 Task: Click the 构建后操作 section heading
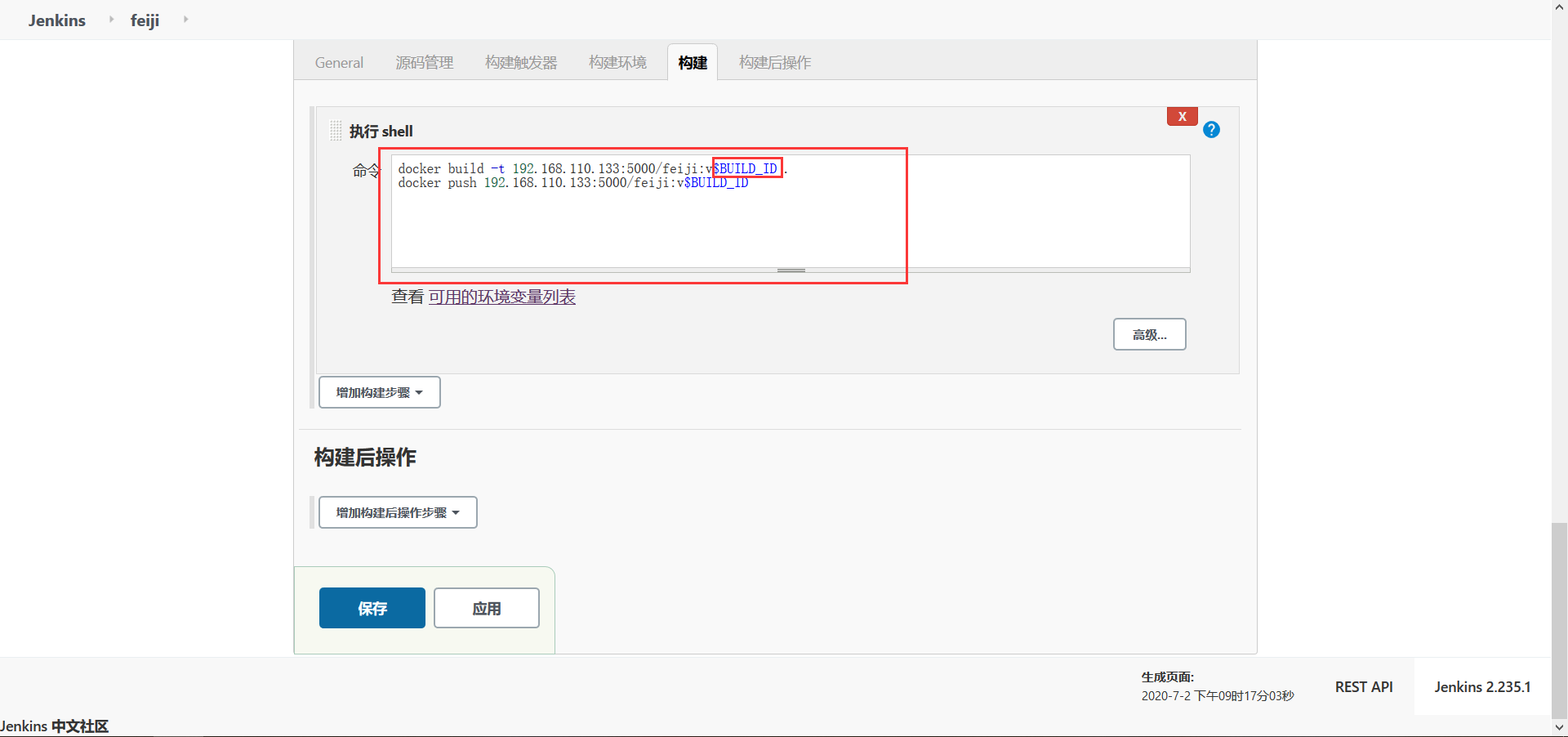point(365,457)
